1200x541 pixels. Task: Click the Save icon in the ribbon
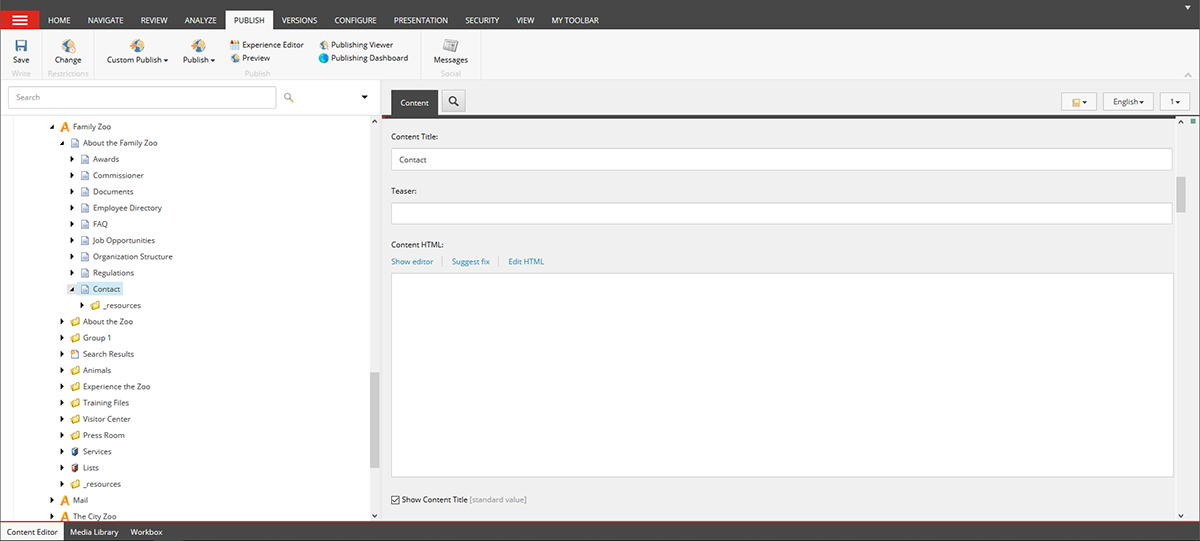tap(21, 46)
